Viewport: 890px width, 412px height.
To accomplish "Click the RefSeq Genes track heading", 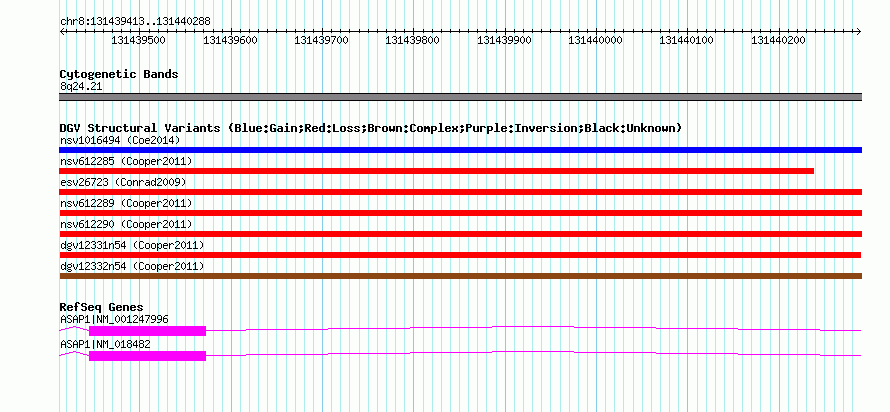I will coord(101,308).
